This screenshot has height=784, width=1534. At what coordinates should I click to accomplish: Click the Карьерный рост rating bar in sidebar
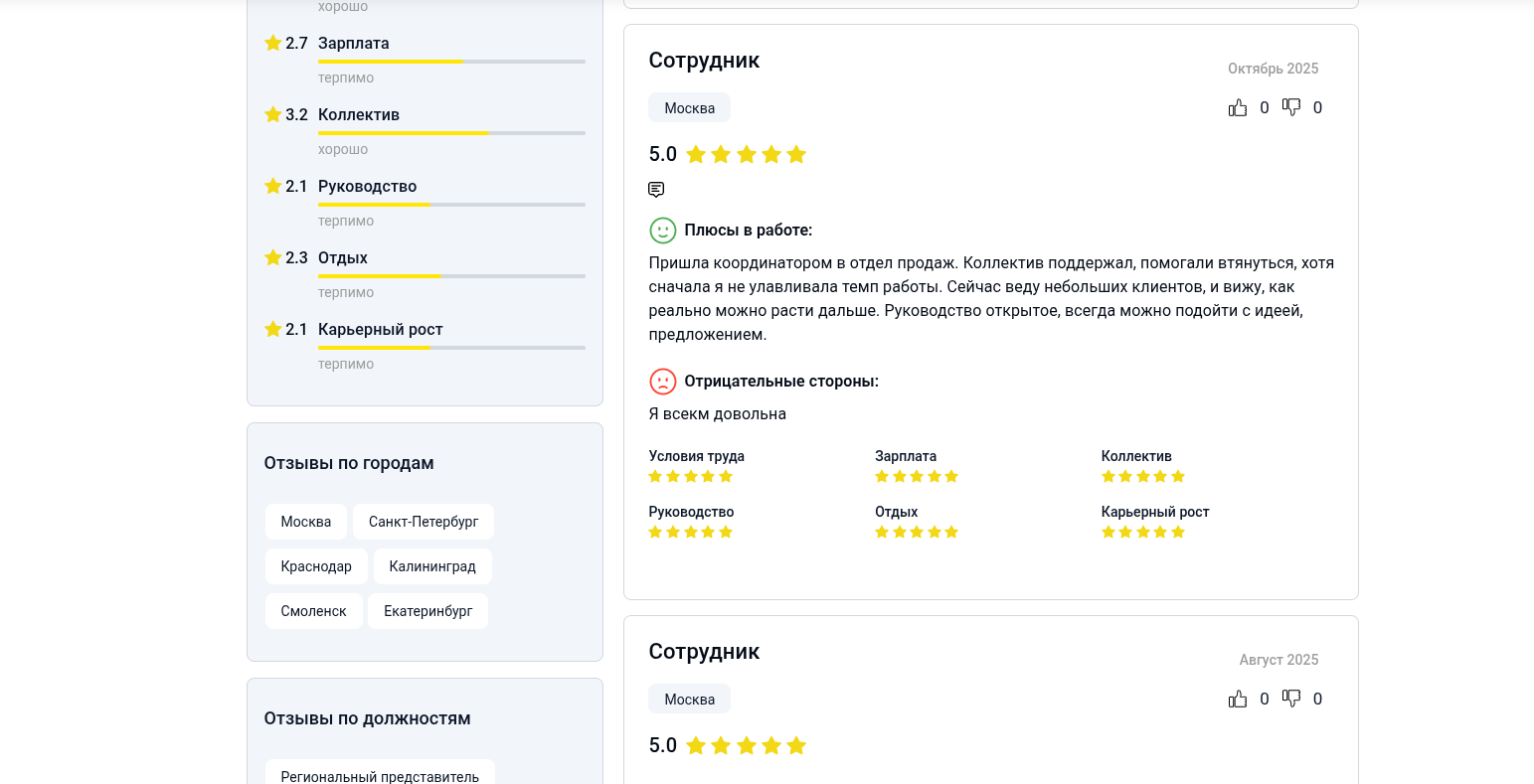(x=451, y=348)
